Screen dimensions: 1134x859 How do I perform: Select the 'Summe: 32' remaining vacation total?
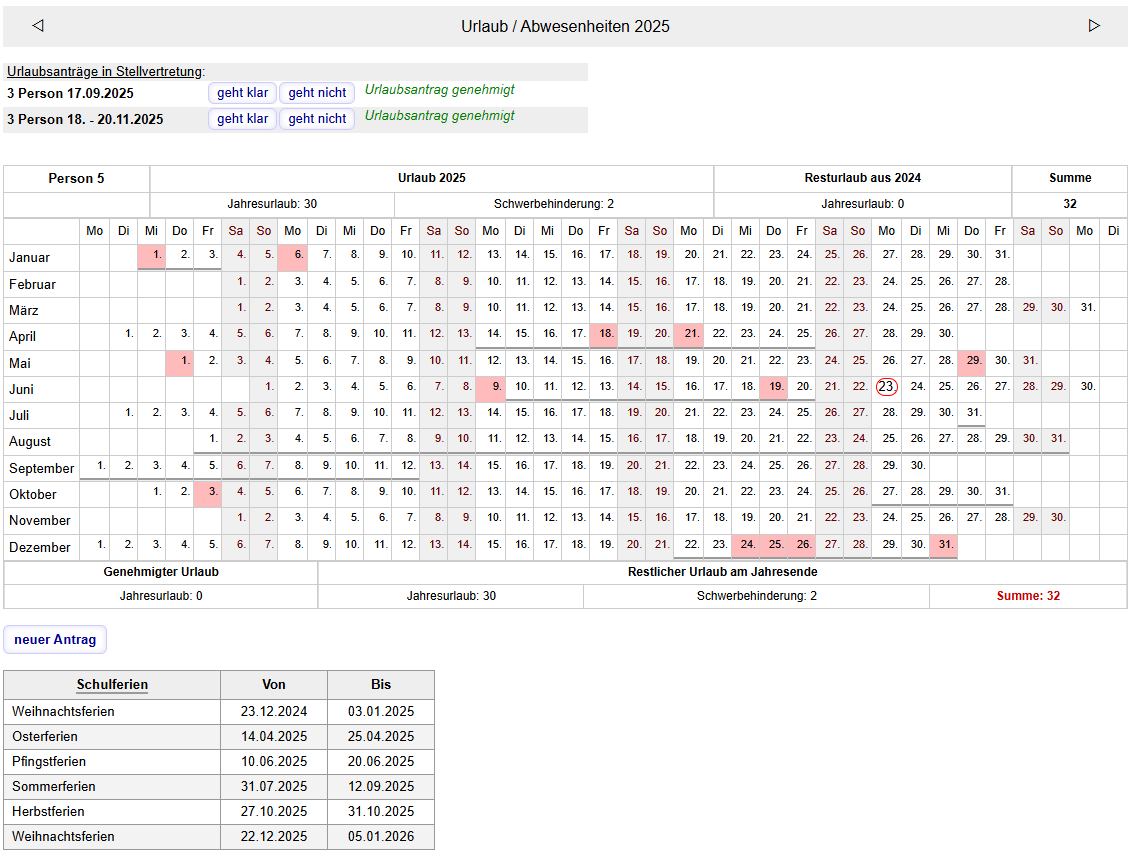1027,596
